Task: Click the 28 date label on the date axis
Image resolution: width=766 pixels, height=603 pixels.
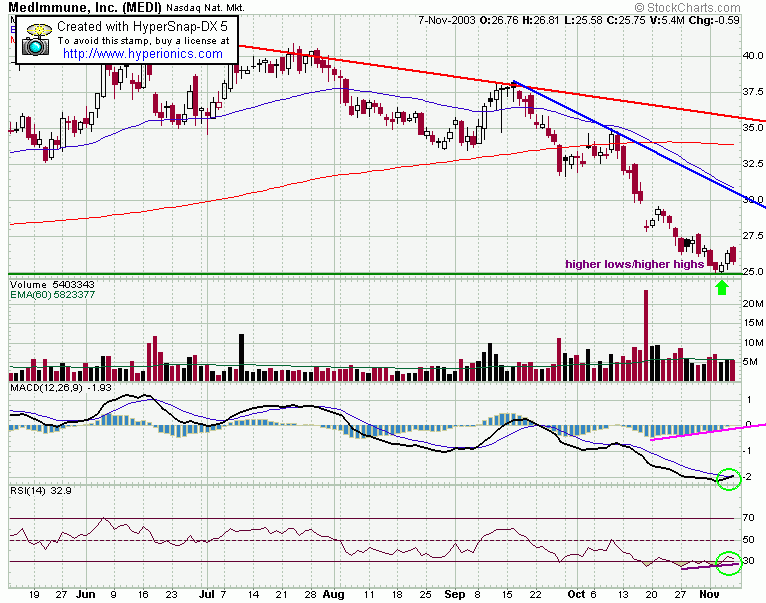Action: (x=310, y=594)
